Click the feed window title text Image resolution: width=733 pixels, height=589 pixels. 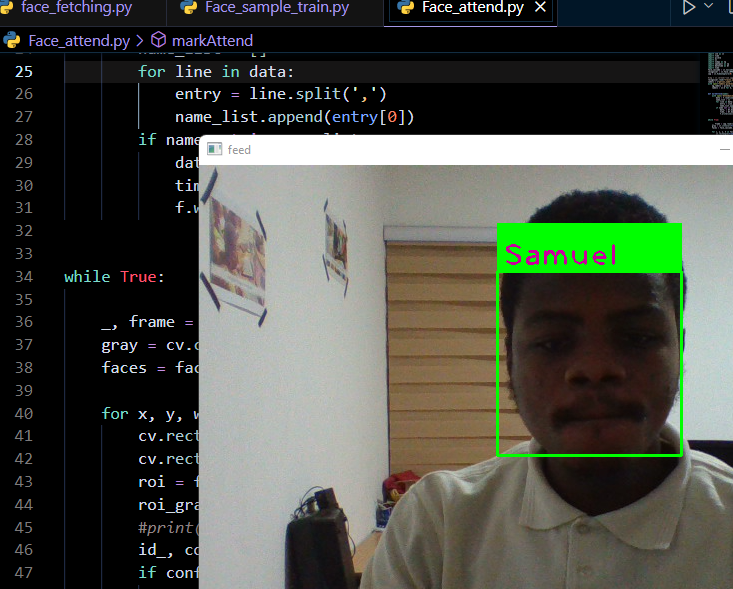pos(239,150)
